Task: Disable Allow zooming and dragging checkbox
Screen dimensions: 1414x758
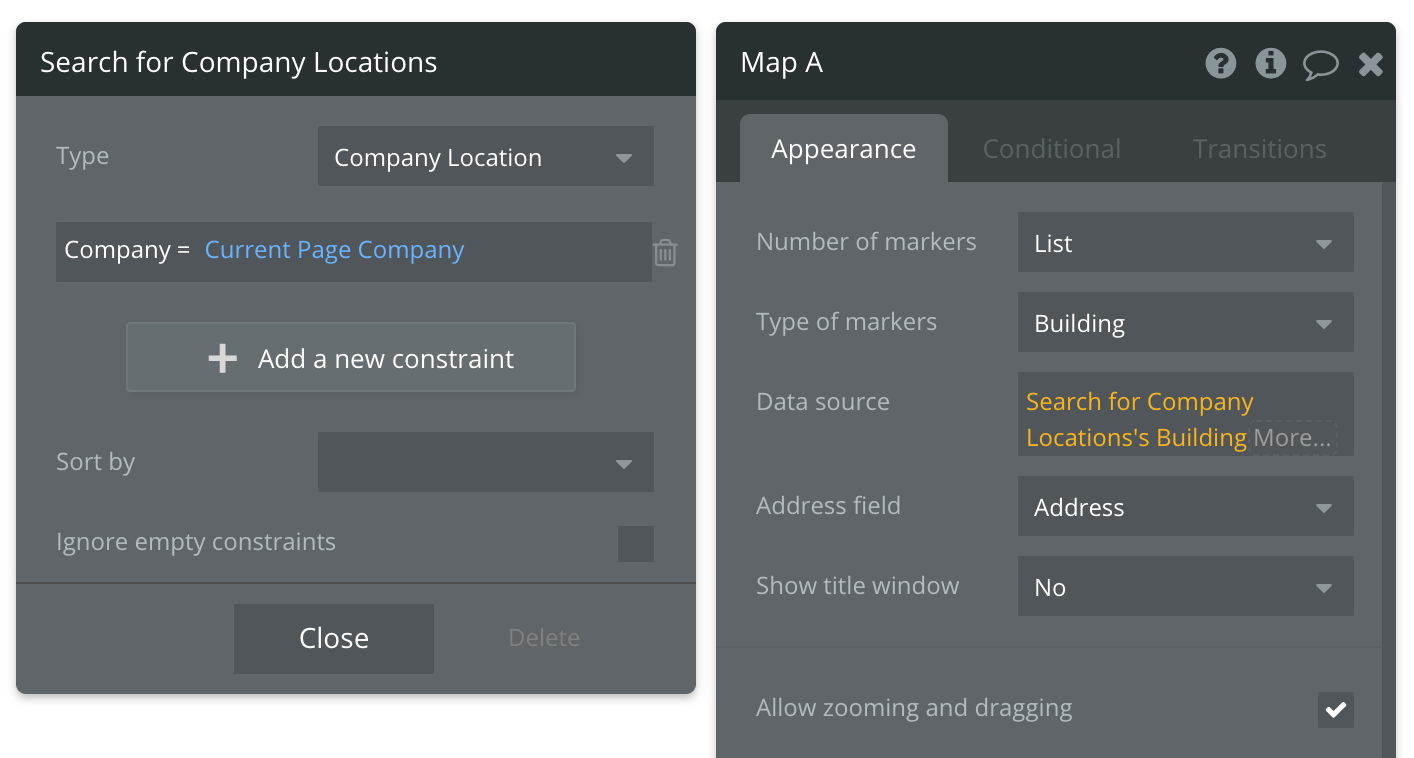Action: (x=1335, y=709)
